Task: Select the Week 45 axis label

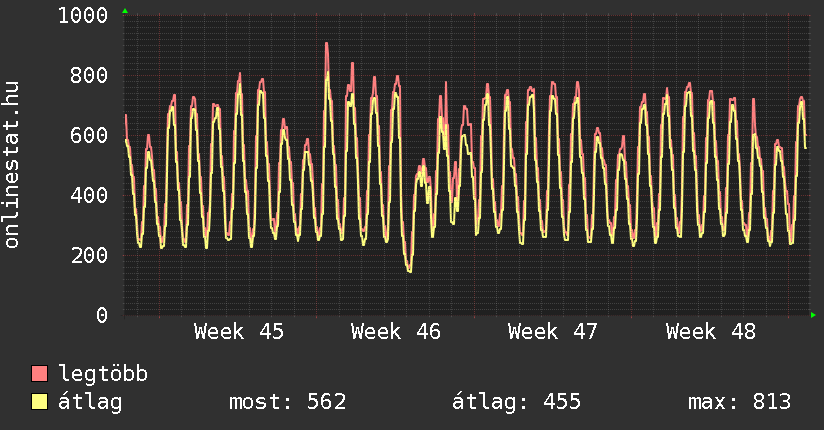Action: [x=238, y=332]
